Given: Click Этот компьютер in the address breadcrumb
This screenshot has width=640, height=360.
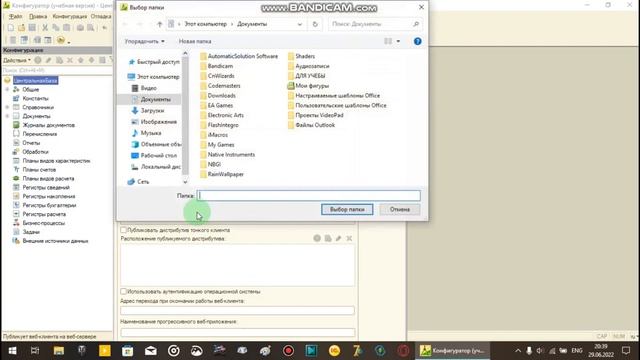Looking at the screenshot, I should coord(205,24).
